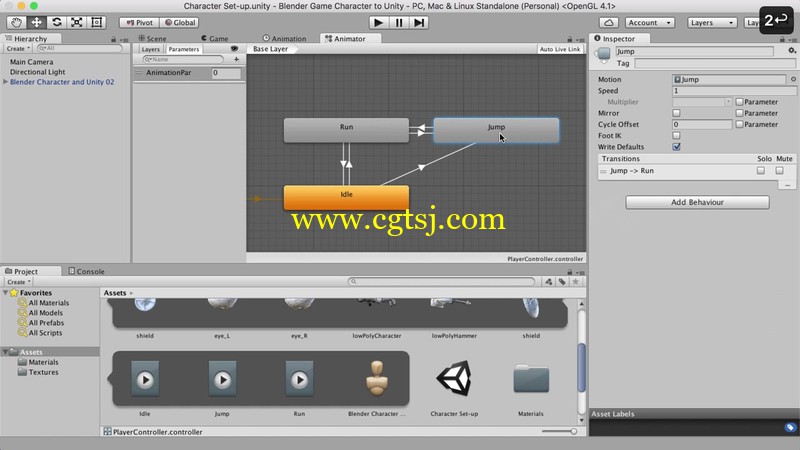Add a new parameter with plus icon
This screenshot has height=450, width=800.
[236, 59]
